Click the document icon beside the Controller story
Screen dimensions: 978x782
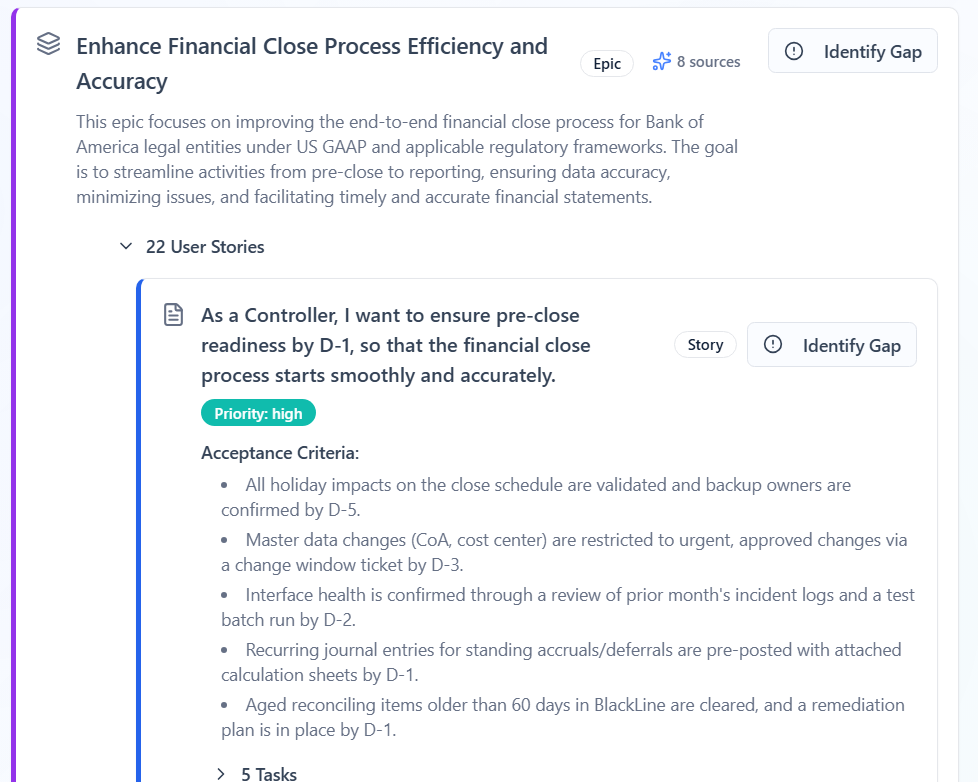pos(174,313)
